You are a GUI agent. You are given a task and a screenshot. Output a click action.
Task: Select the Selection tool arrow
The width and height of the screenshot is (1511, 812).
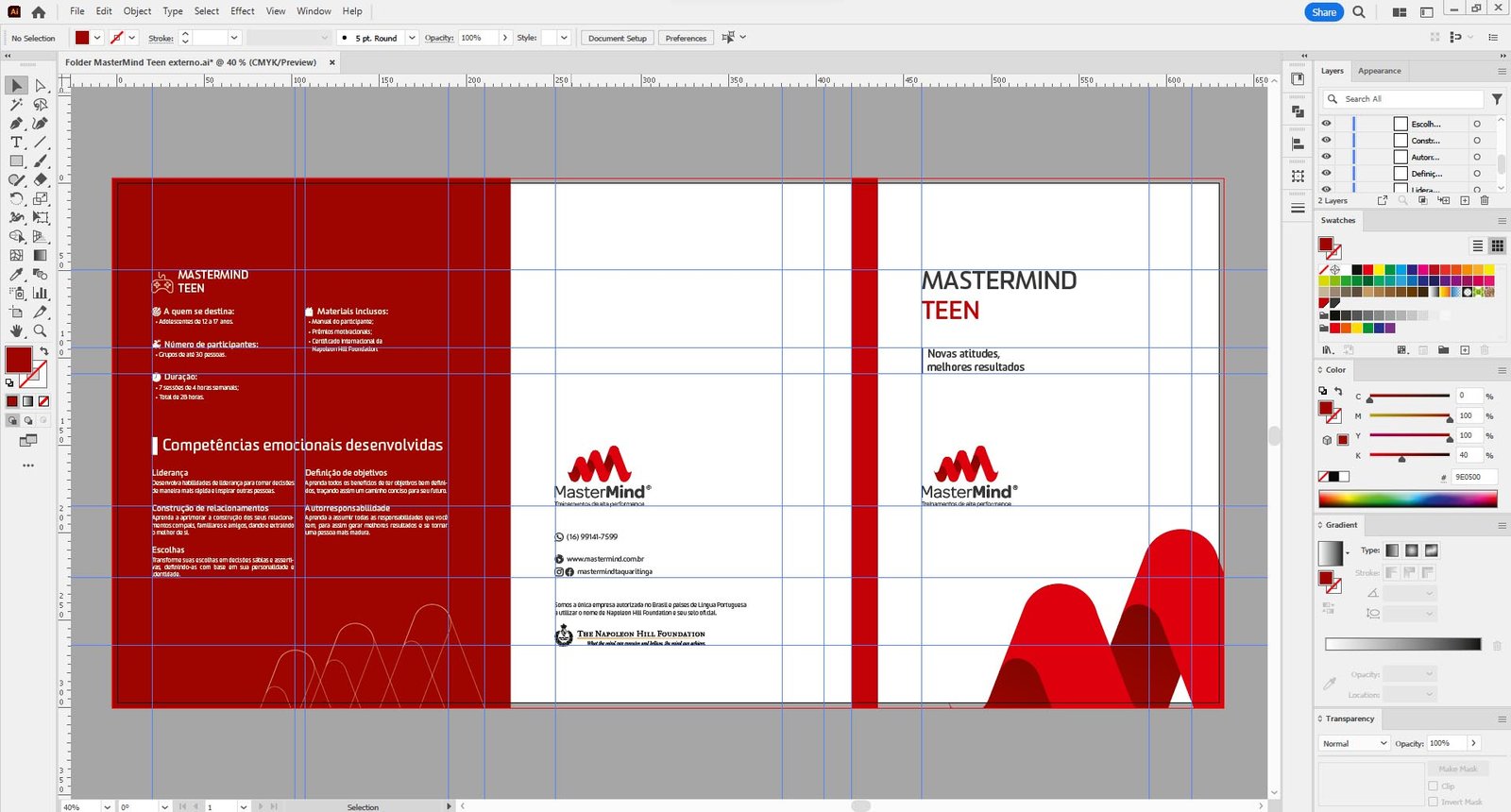[x=17, y=86]
